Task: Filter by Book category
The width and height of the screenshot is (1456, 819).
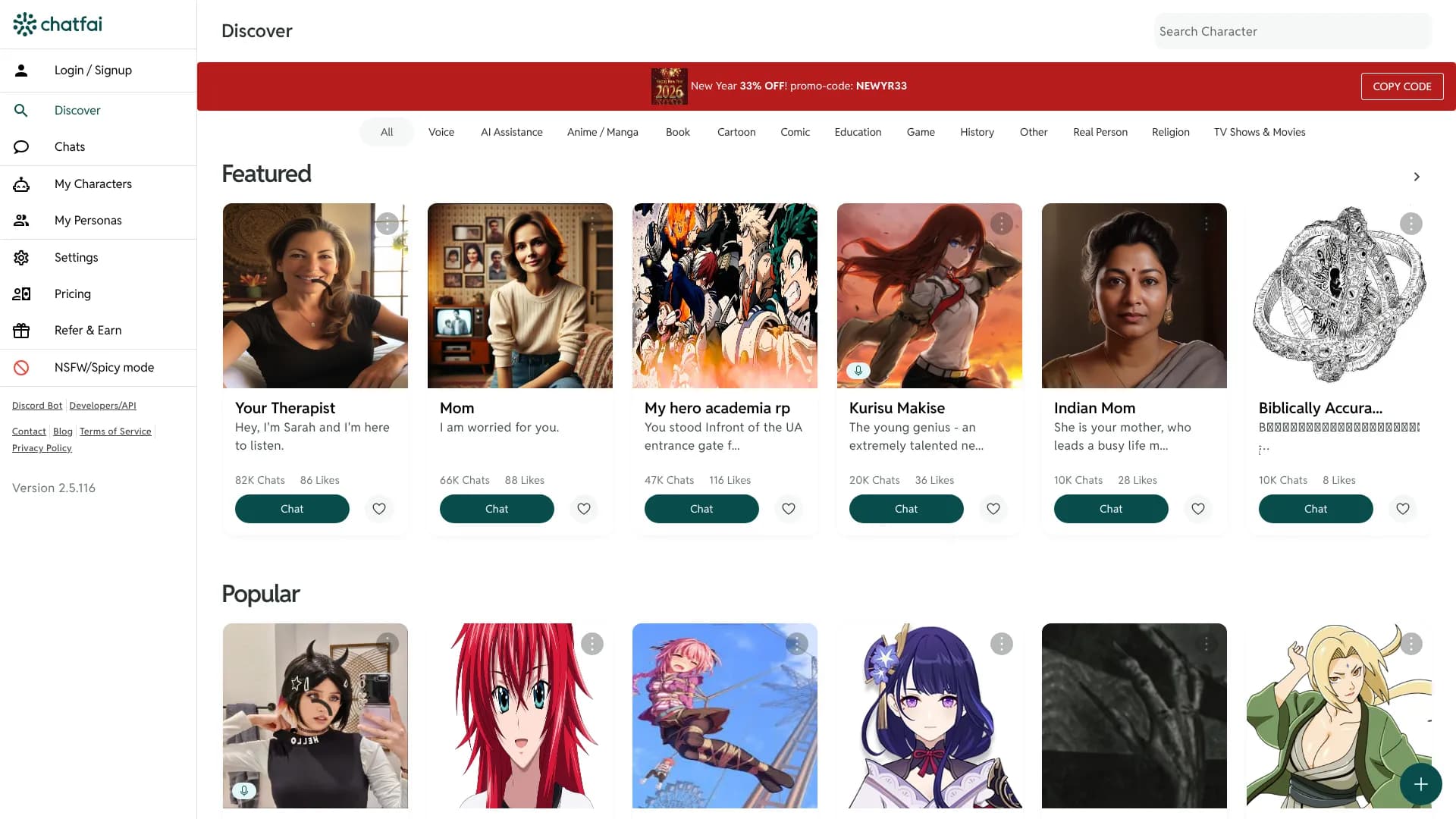Action: pos(678,132)
